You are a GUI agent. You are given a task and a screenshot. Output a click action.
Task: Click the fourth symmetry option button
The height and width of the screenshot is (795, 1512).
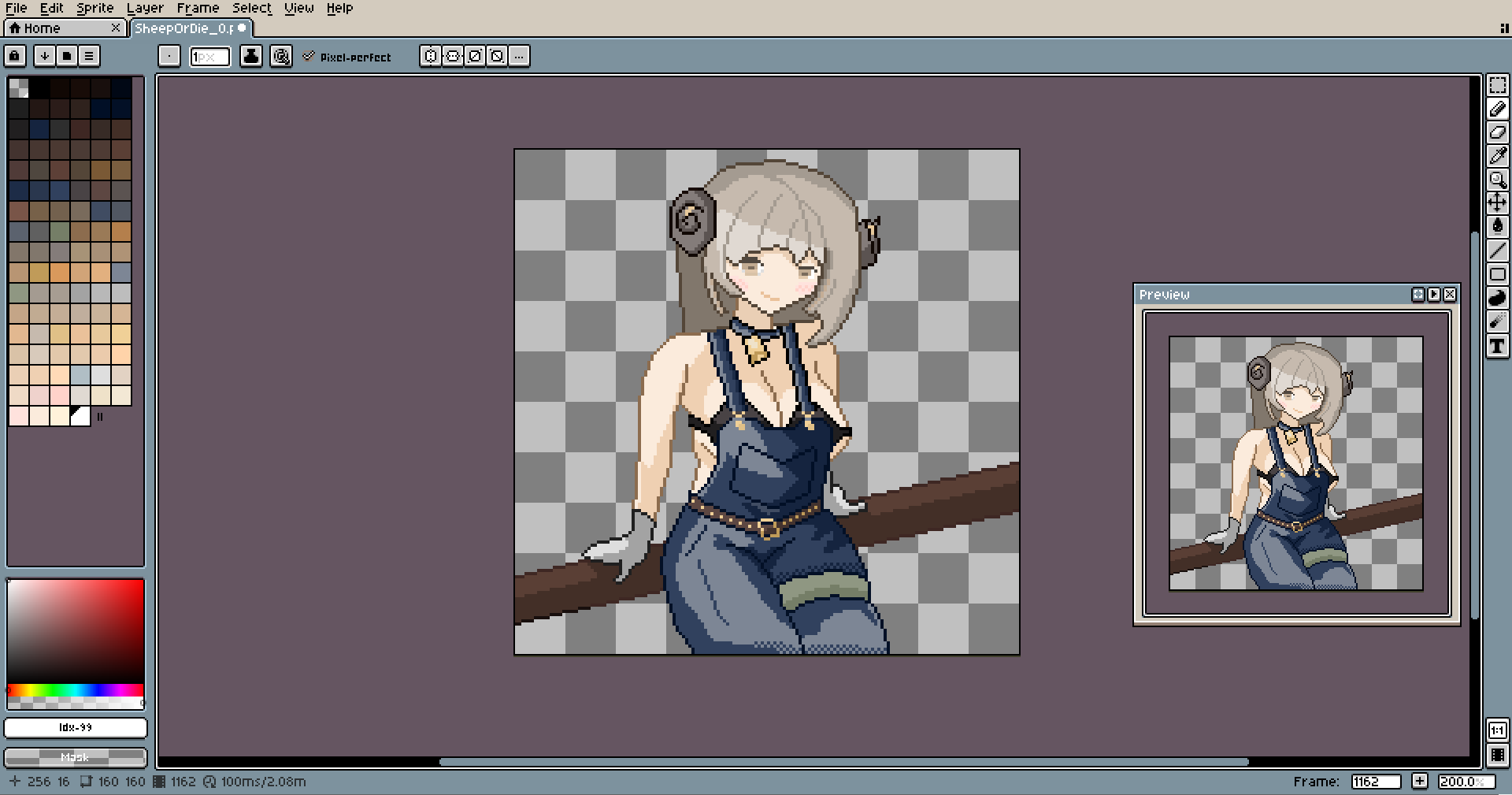(x=497, y=56)
